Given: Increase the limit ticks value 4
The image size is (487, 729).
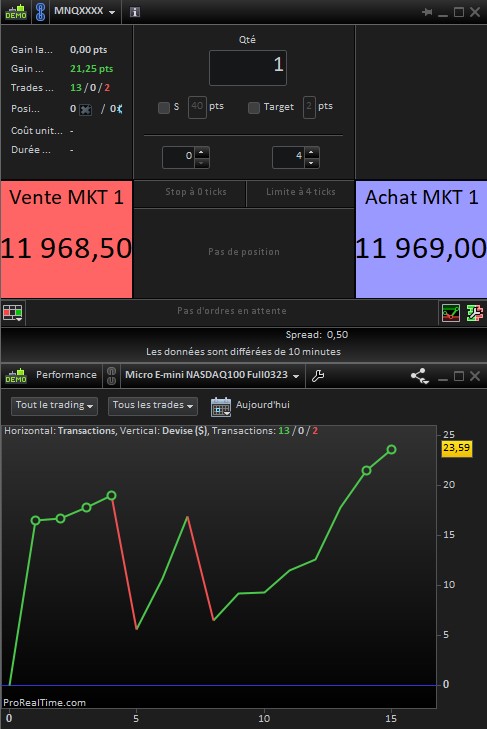Looking at the screenshot, I should click(x=311, y=152).
